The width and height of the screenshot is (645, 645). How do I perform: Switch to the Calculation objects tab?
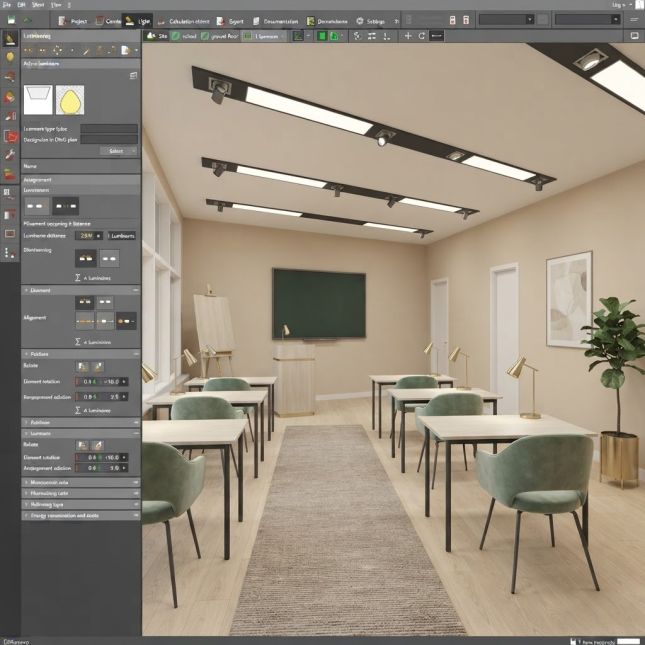point(183,21)
